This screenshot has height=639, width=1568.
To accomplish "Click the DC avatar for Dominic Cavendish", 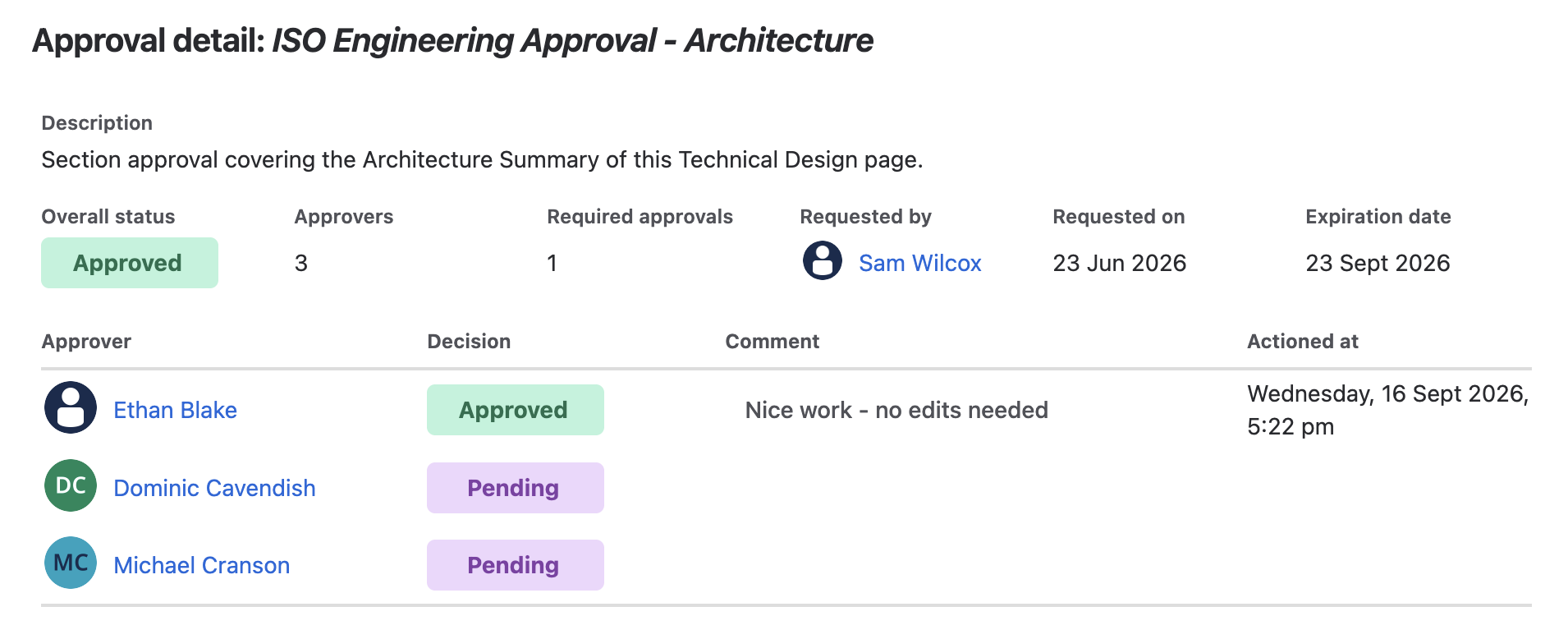I will [x=71, y=485].
